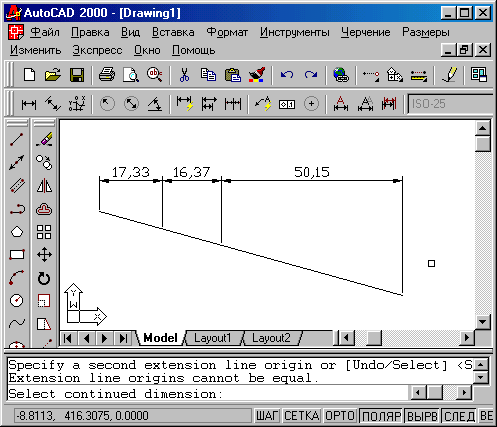The height and width of the screenshot is (427, 497).
Task: Select the Match Properties paintbrush icon
Action: coord(257,75)
